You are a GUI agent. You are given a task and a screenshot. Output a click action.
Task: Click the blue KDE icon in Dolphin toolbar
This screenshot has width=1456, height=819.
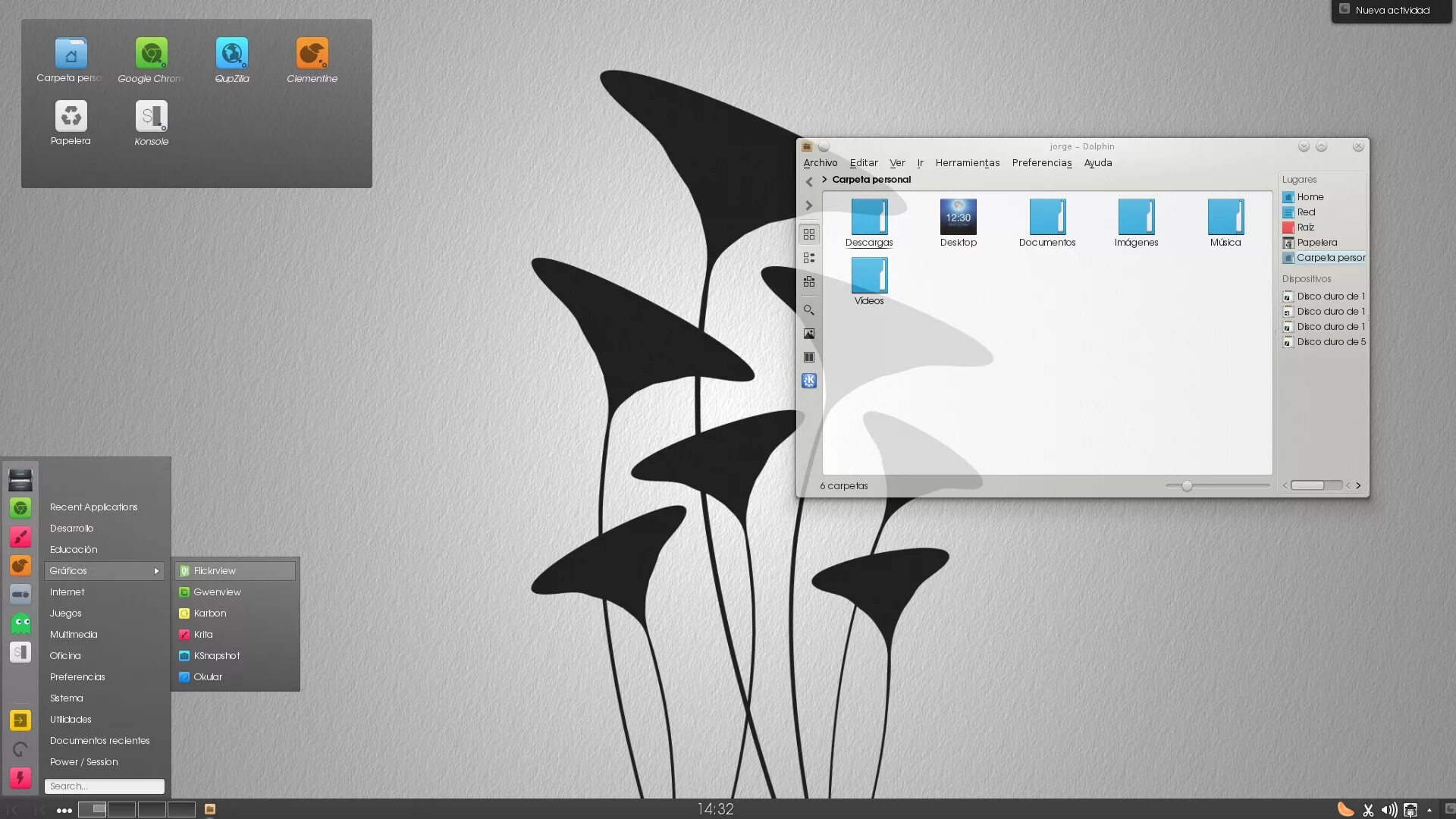click(809, 381)
